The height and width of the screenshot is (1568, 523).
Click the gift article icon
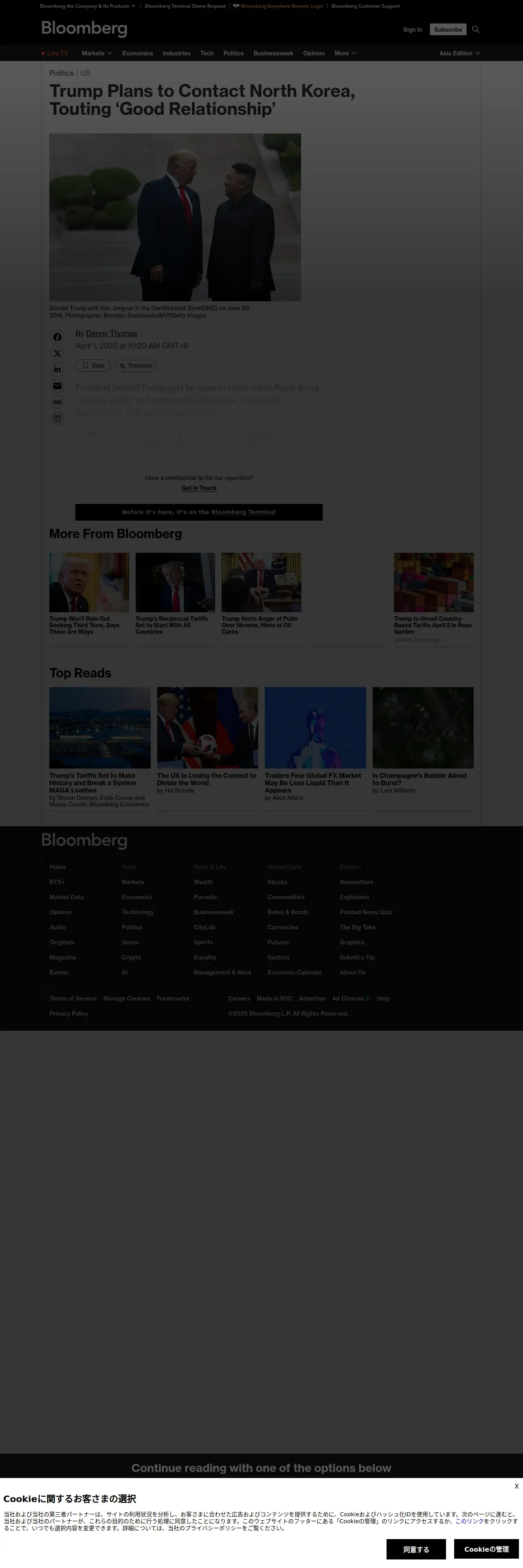point(57,418)
